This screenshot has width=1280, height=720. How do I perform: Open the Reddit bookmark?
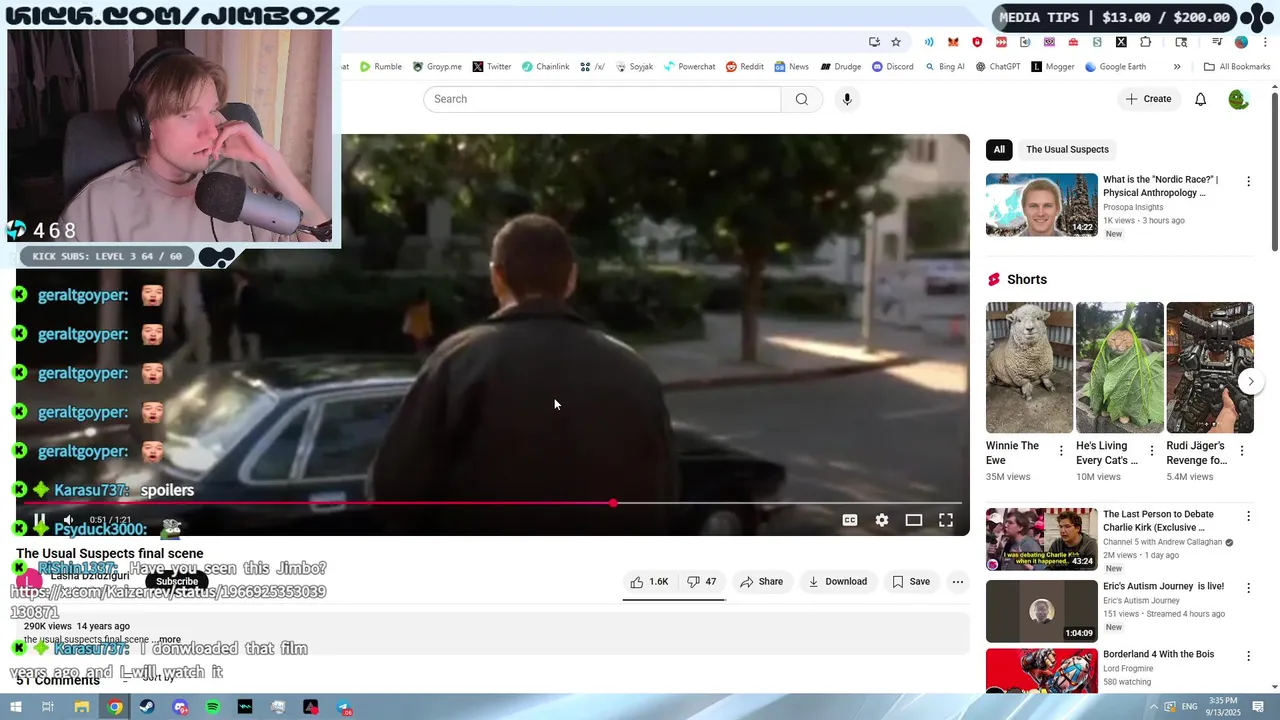coord(744,67)
